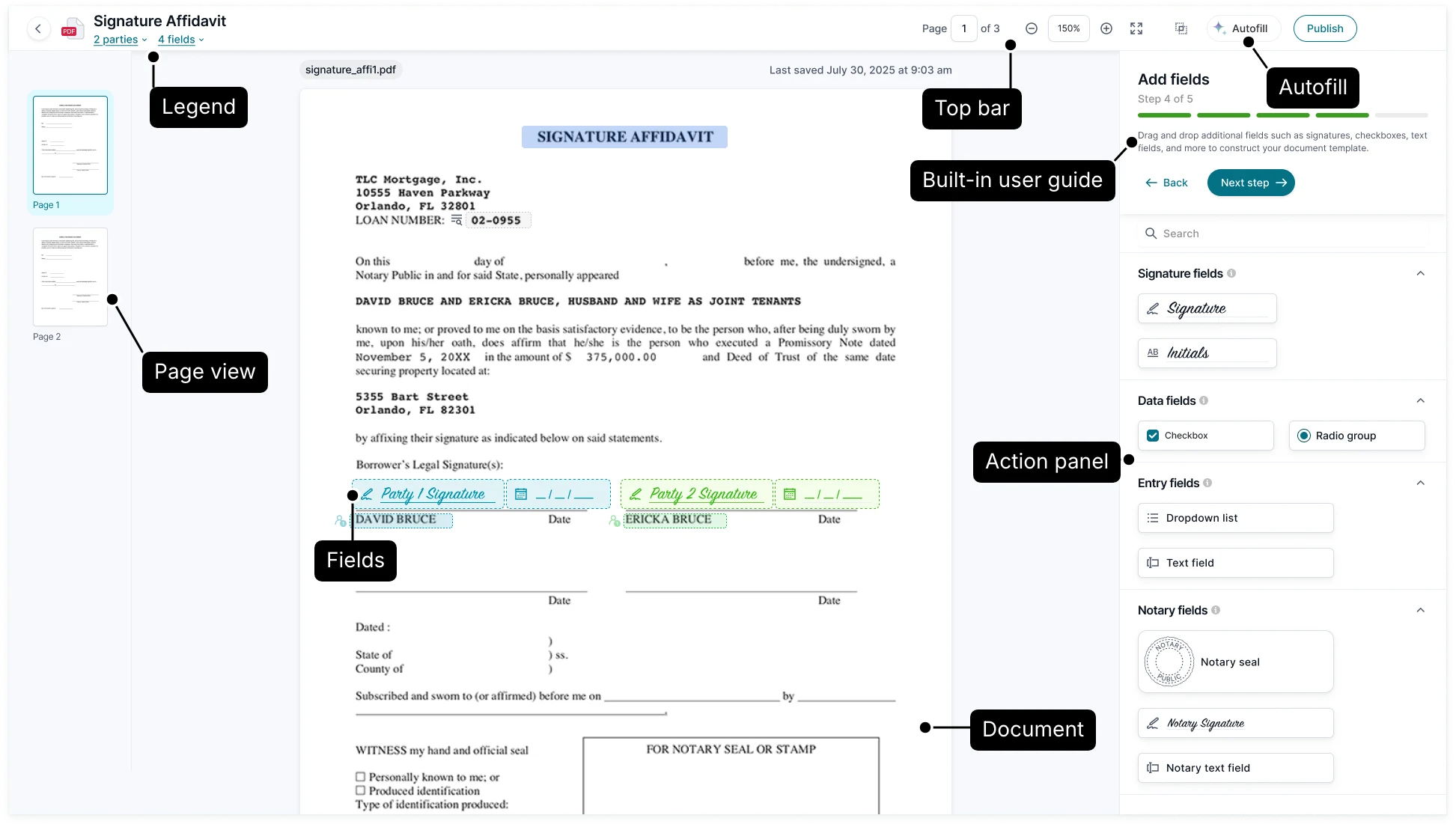Select the Dropdown list field
The image size is (1456, 827).
click(x=1236, y=518)
